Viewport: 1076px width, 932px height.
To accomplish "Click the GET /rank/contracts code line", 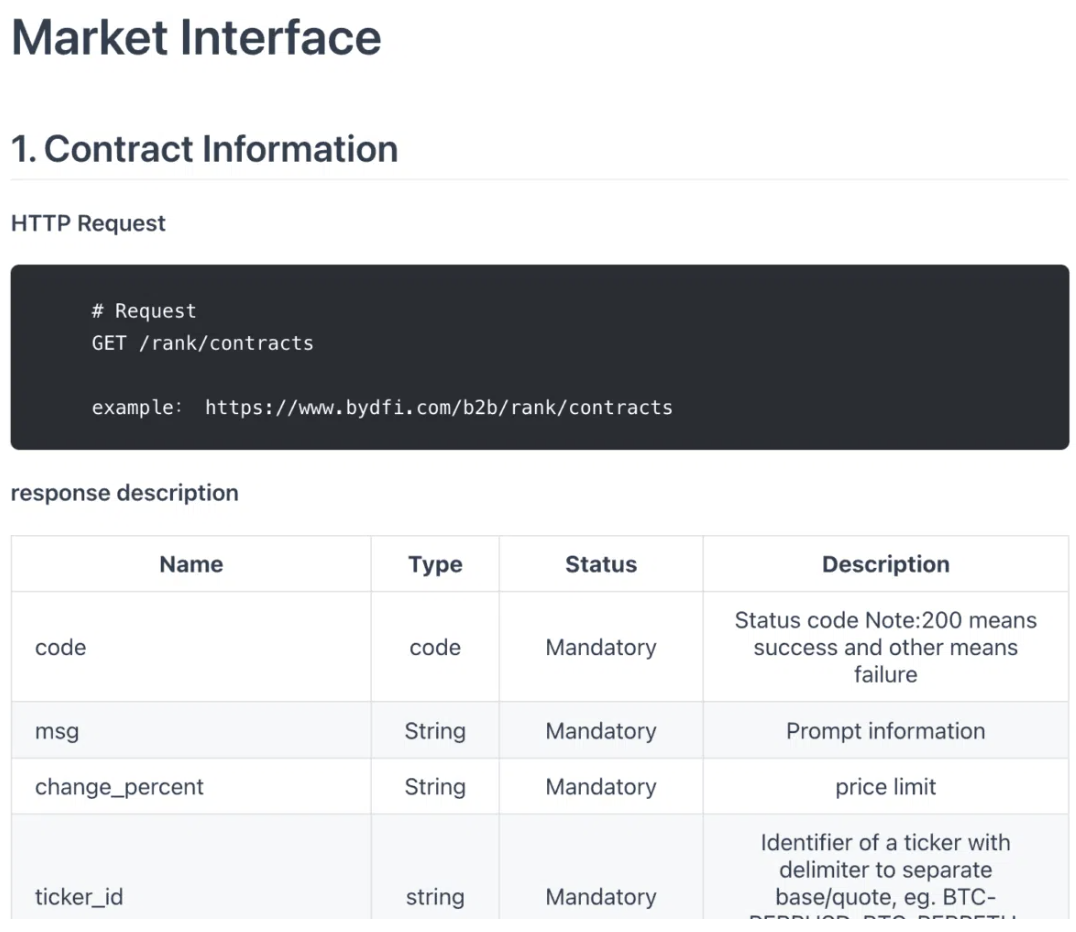I will pos(202,343).
